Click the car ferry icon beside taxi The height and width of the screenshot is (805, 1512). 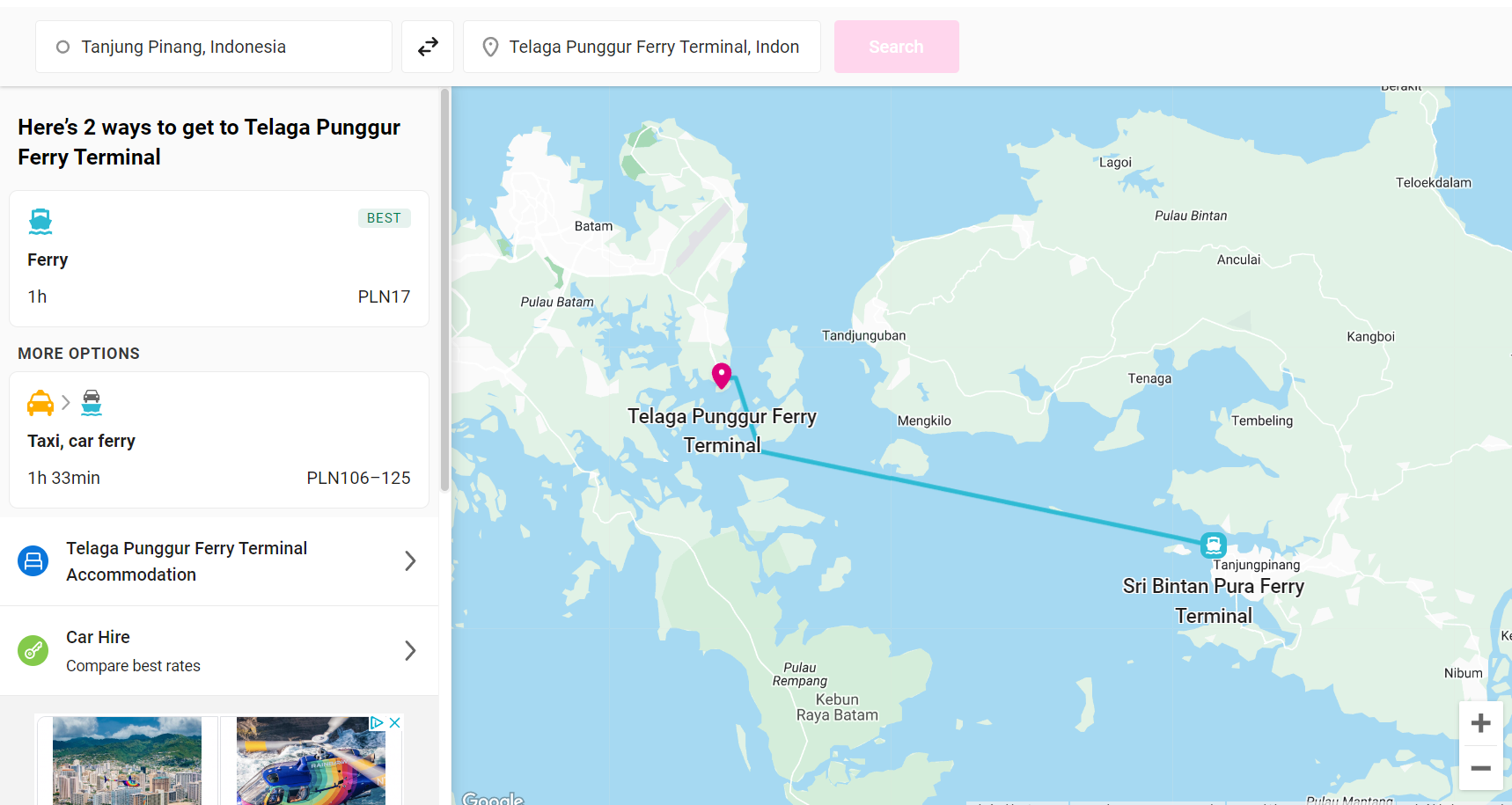(92, 403)
